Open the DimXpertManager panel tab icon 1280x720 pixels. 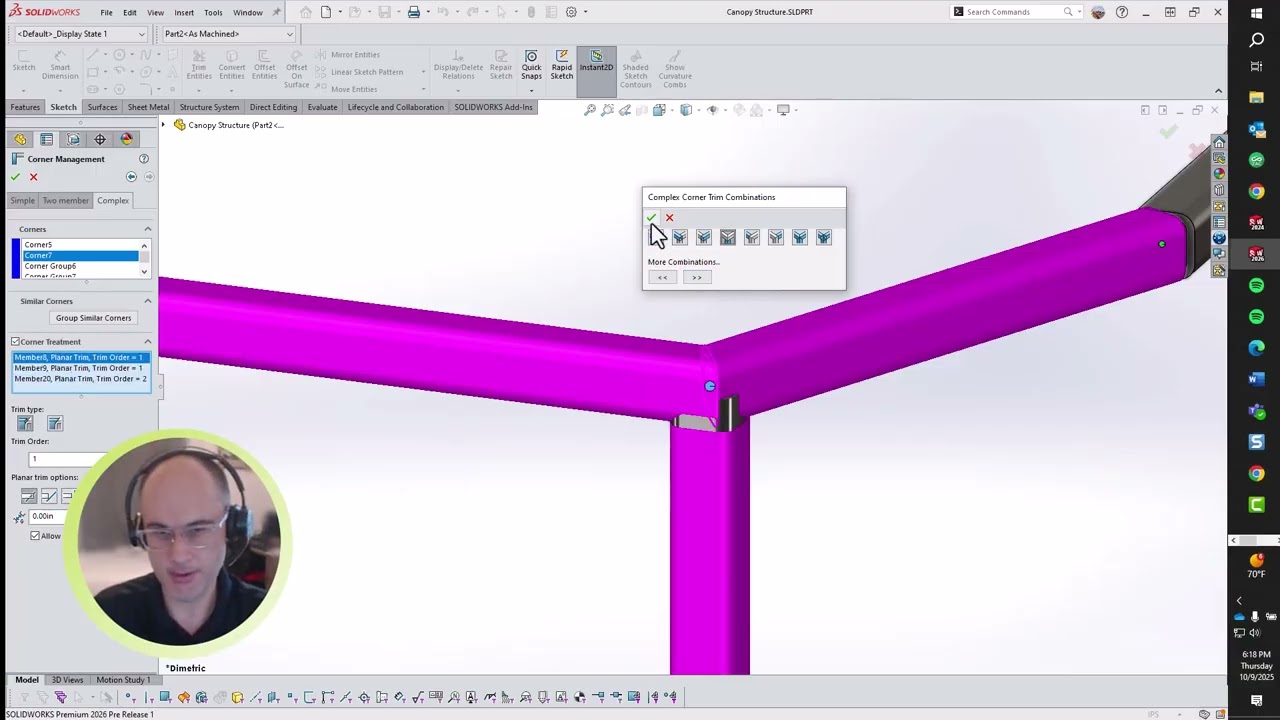99,139
